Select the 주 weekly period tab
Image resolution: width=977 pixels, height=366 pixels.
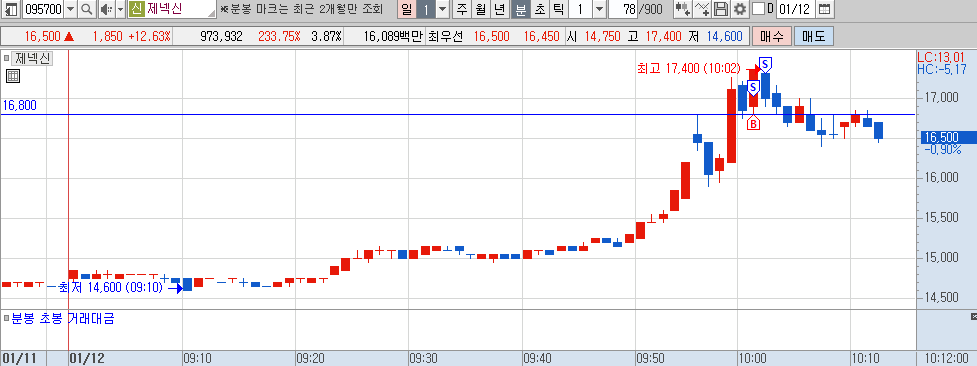[x=461, y=9]
